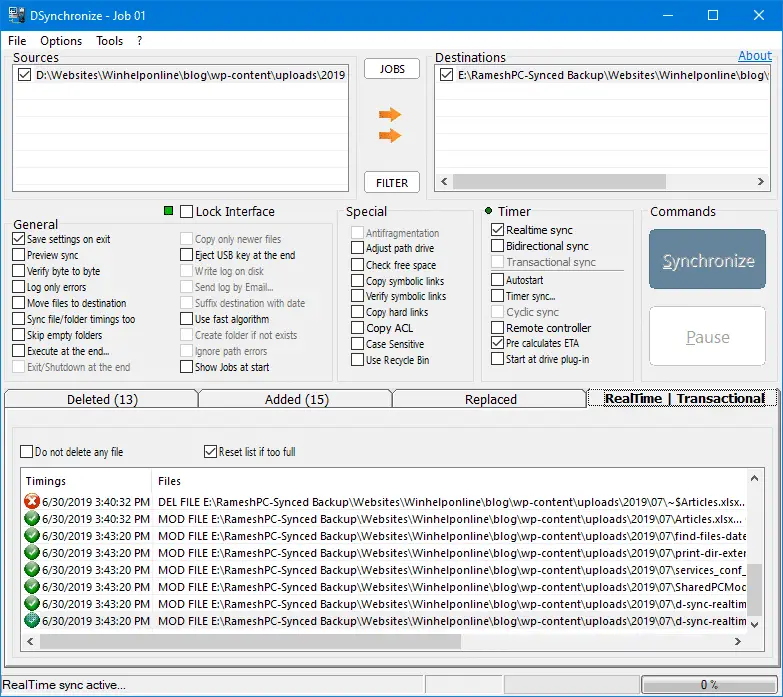Click down arrow of log list scrollbar
This screenshot has height=697, width=783.
[x=755, y=625]
